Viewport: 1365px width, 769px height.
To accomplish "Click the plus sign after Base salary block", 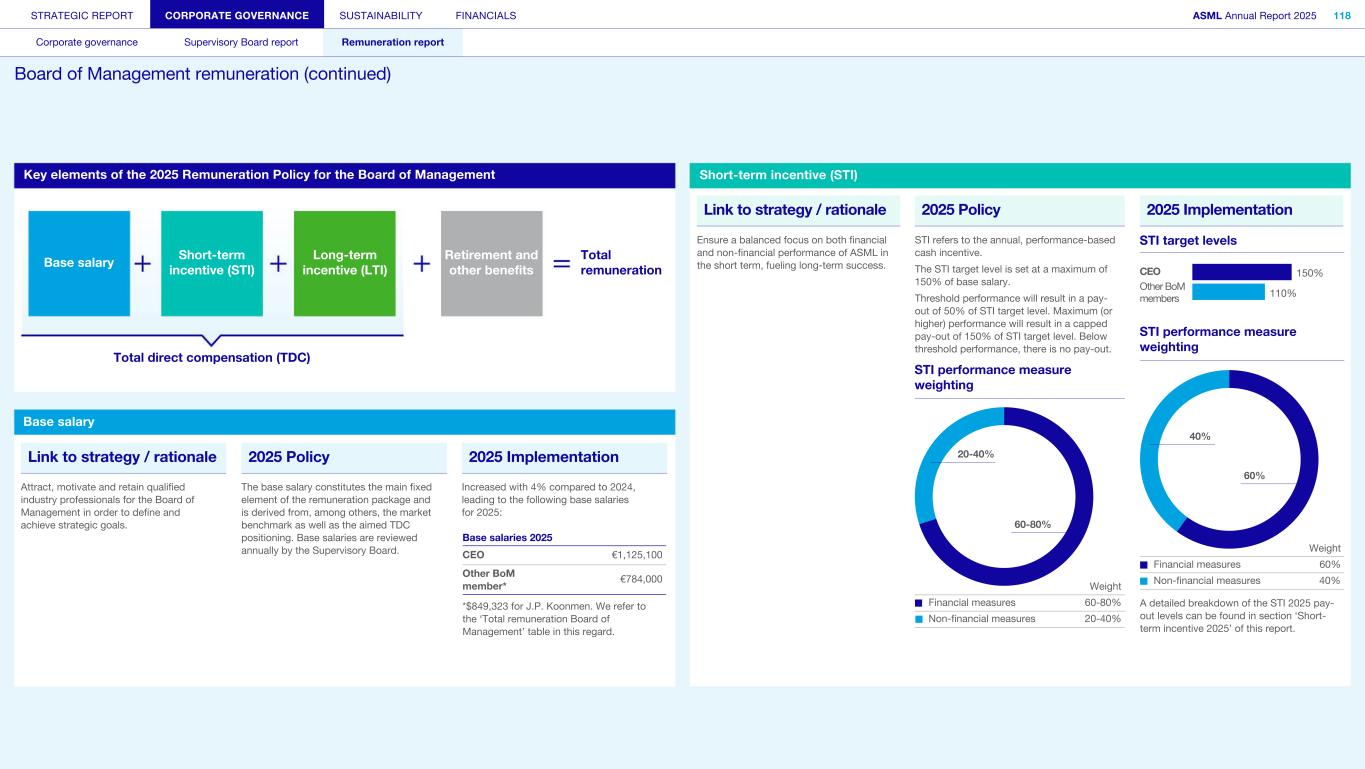I will pyautogui.click(x=143, y=263).
